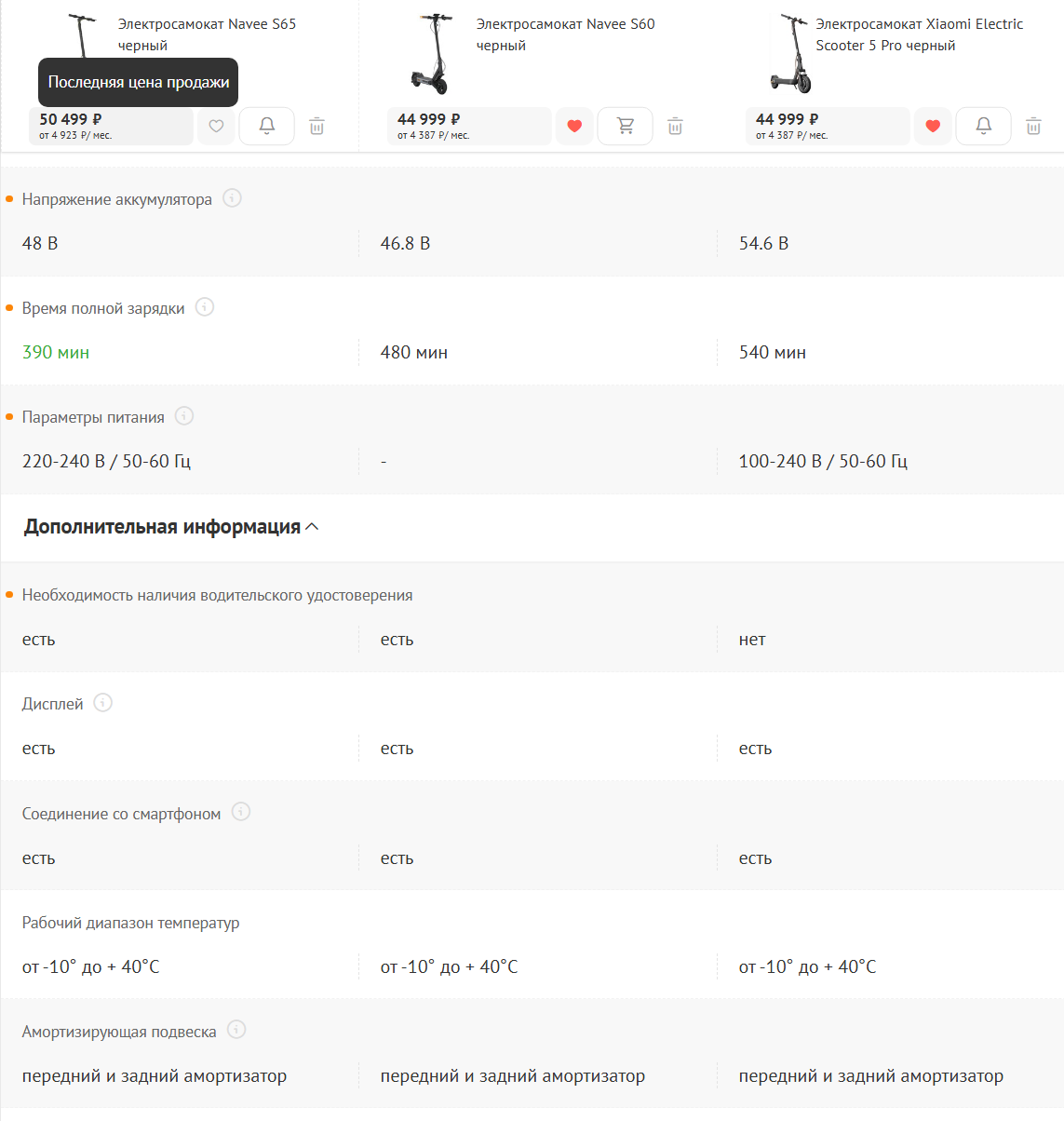Image resolution: width=1064 pixels, height=1121 pixels.
Task: Click the Дисплей label
Action: [x=52, y=705]
